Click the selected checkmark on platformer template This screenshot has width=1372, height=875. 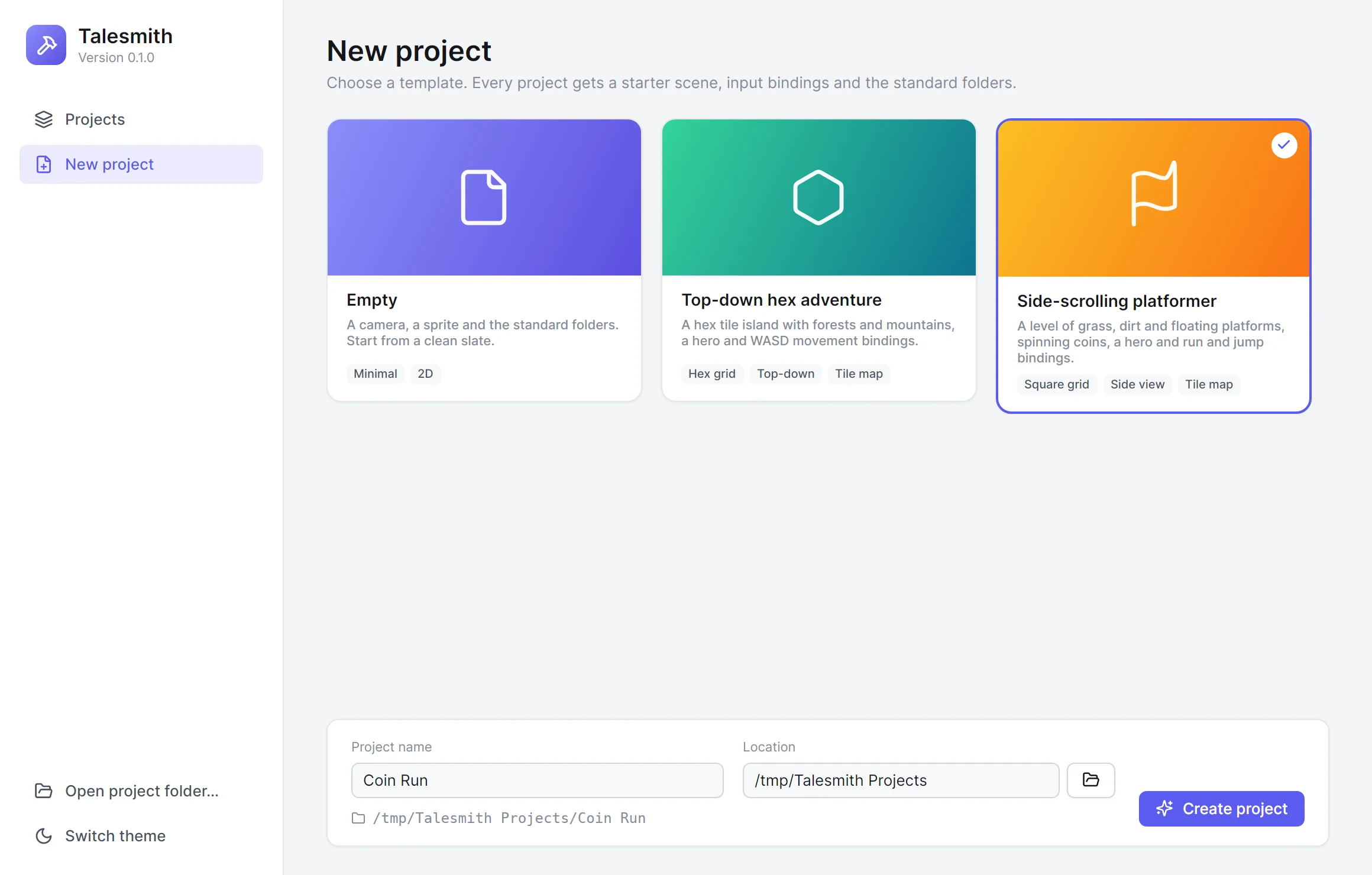coord(1284,145)
